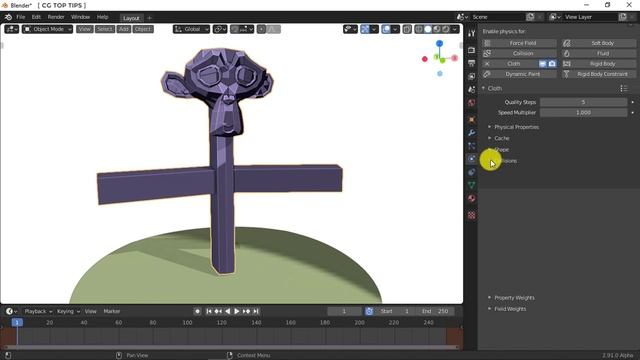This screenshot has width=640, height=360.
Task: Open the Window menu
Action: click(80, 17)
